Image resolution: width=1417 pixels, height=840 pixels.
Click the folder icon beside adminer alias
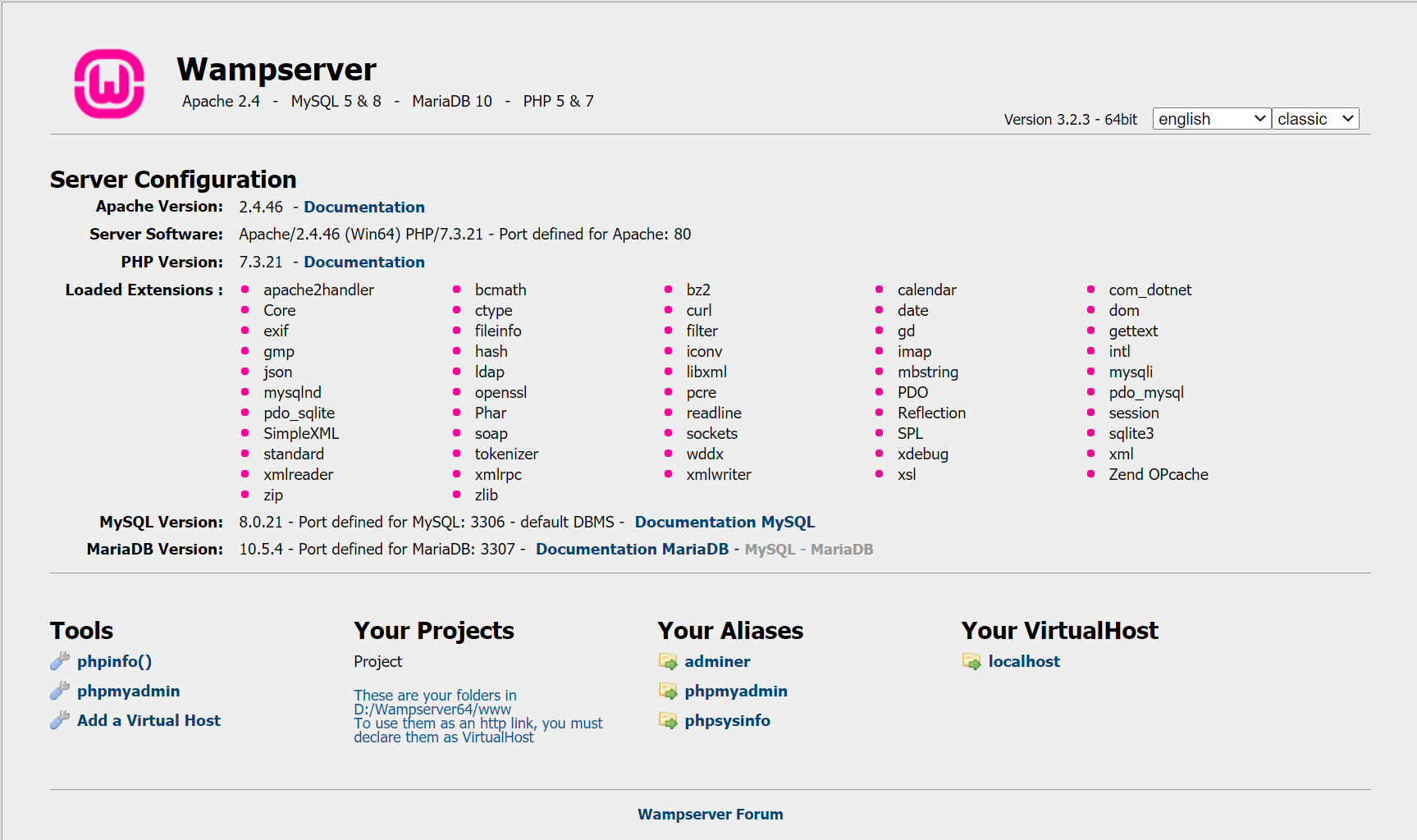(x=668, y=661)
